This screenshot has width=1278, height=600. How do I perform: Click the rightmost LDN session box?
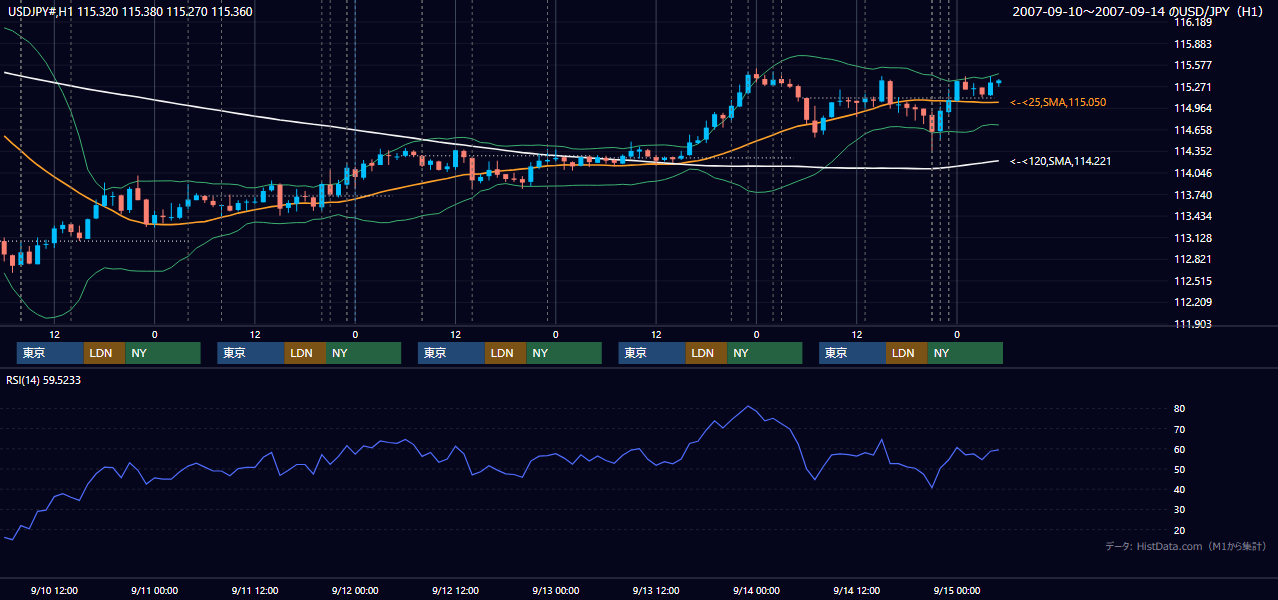pyautogui.click(x=906, y=353)
